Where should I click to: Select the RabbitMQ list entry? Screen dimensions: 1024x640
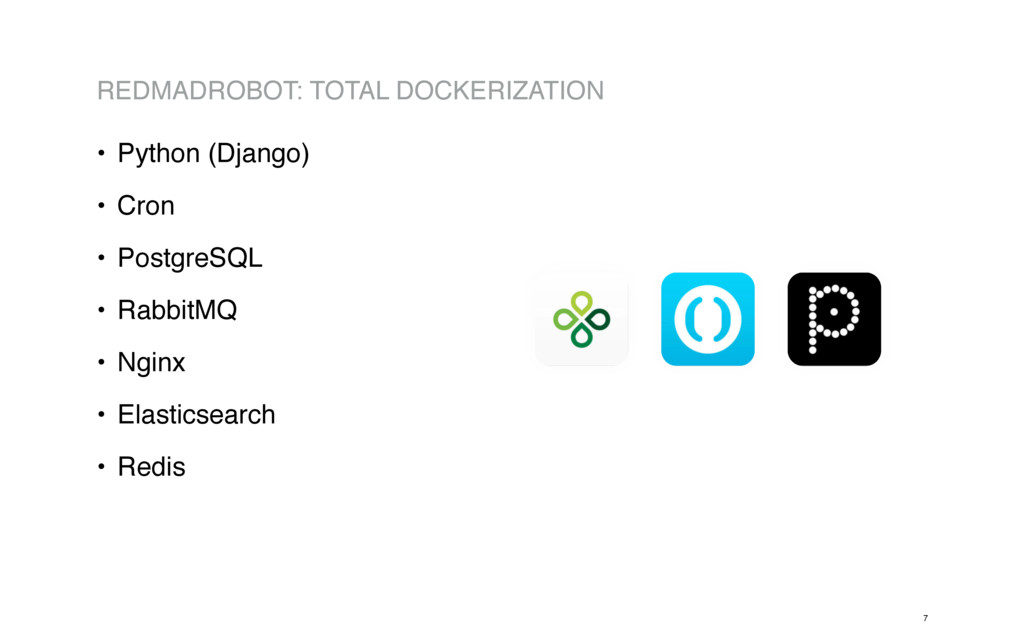coord(177,310)
